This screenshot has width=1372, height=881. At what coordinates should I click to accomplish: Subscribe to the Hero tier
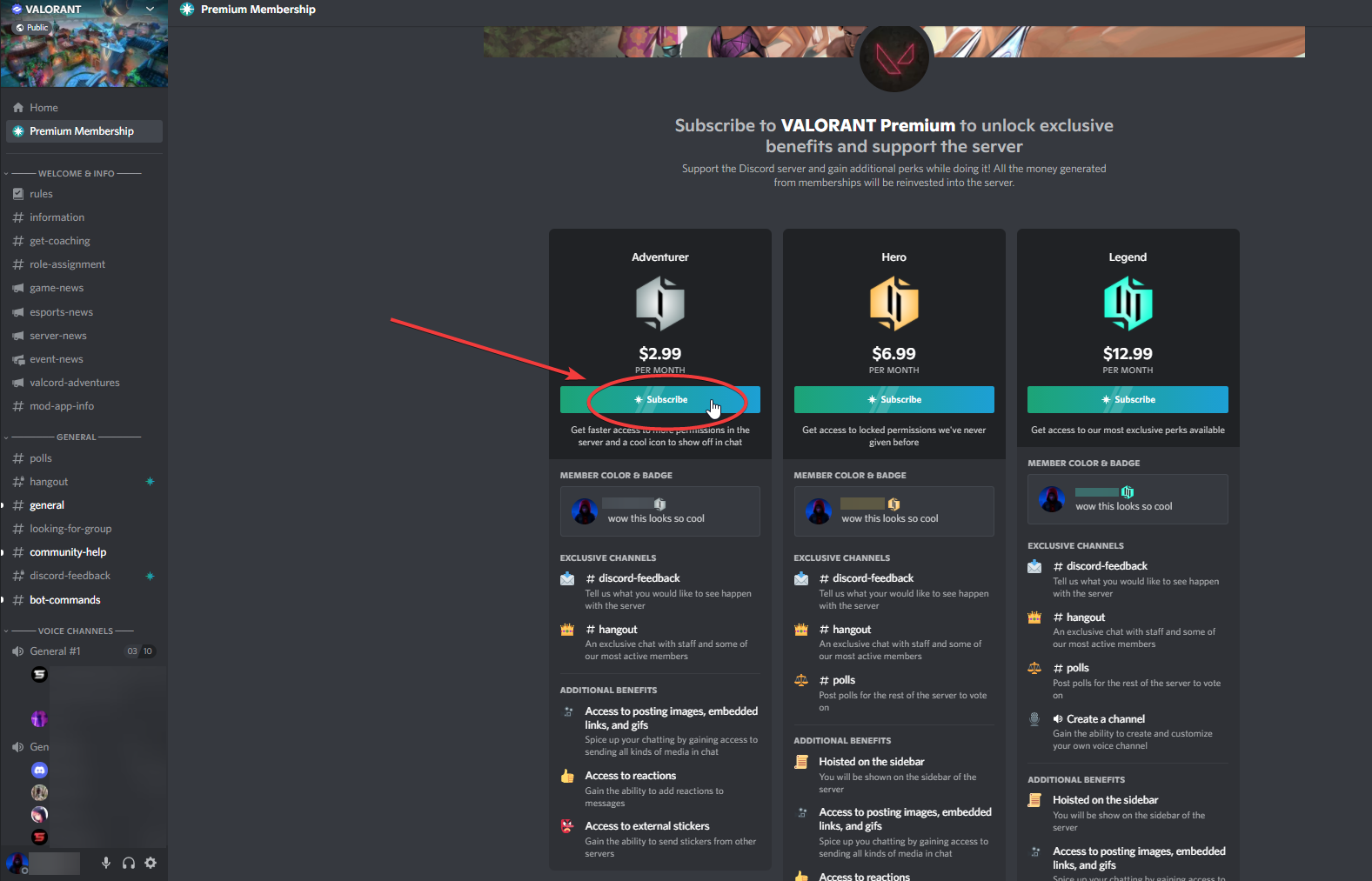(x=893, y=400)
